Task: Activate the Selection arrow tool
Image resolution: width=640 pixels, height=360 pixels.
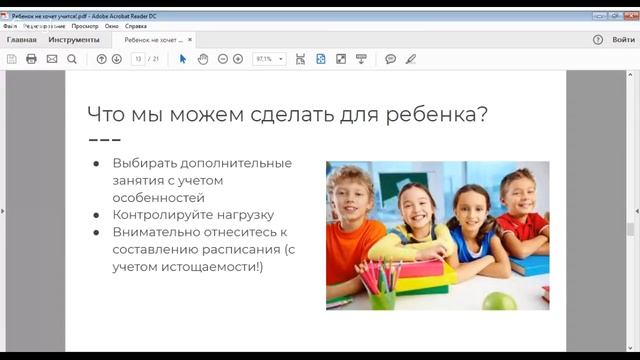Action: [x=183, y=59]
